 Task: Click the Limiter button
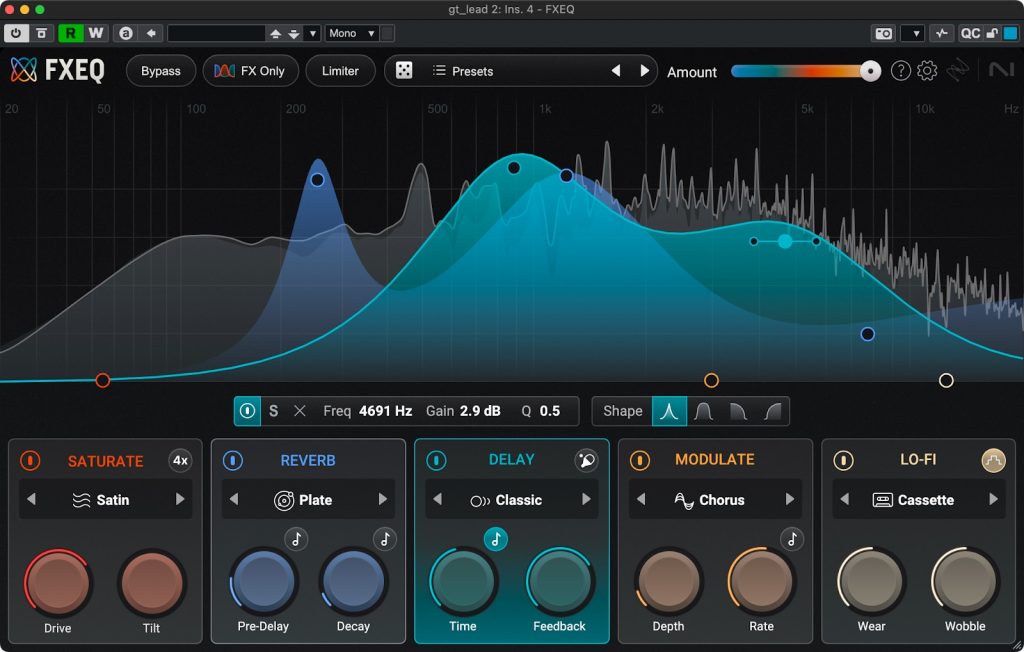coord(340,71)
